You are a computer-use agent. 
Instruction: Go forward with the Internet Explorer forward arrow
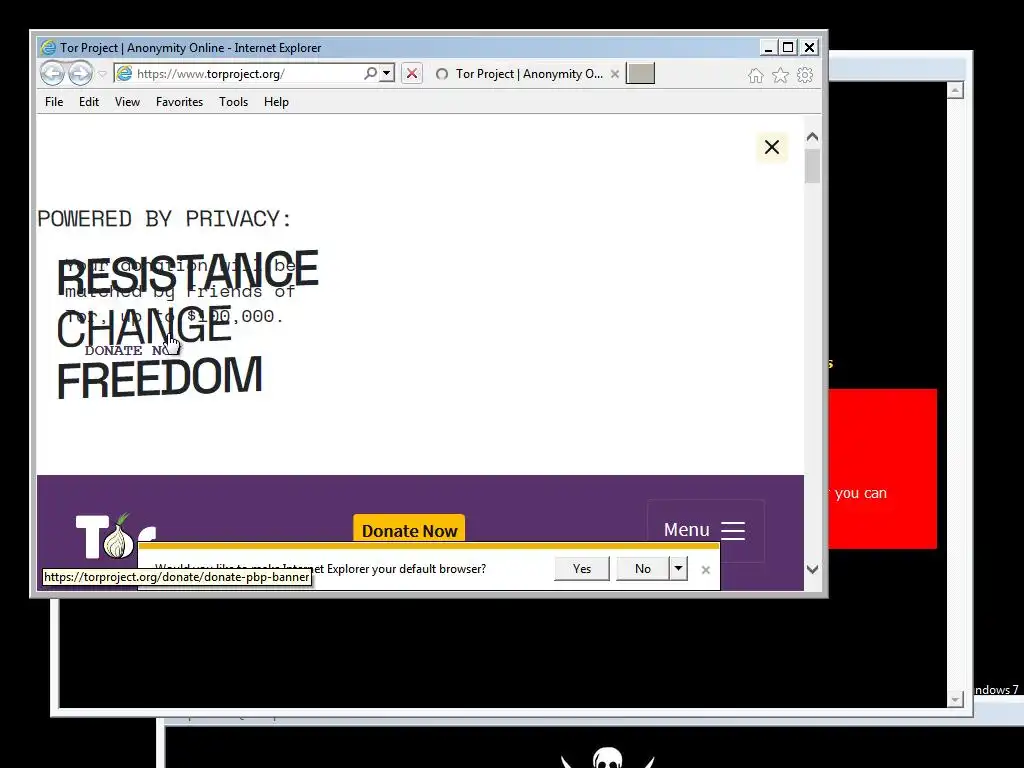(80, 73)
